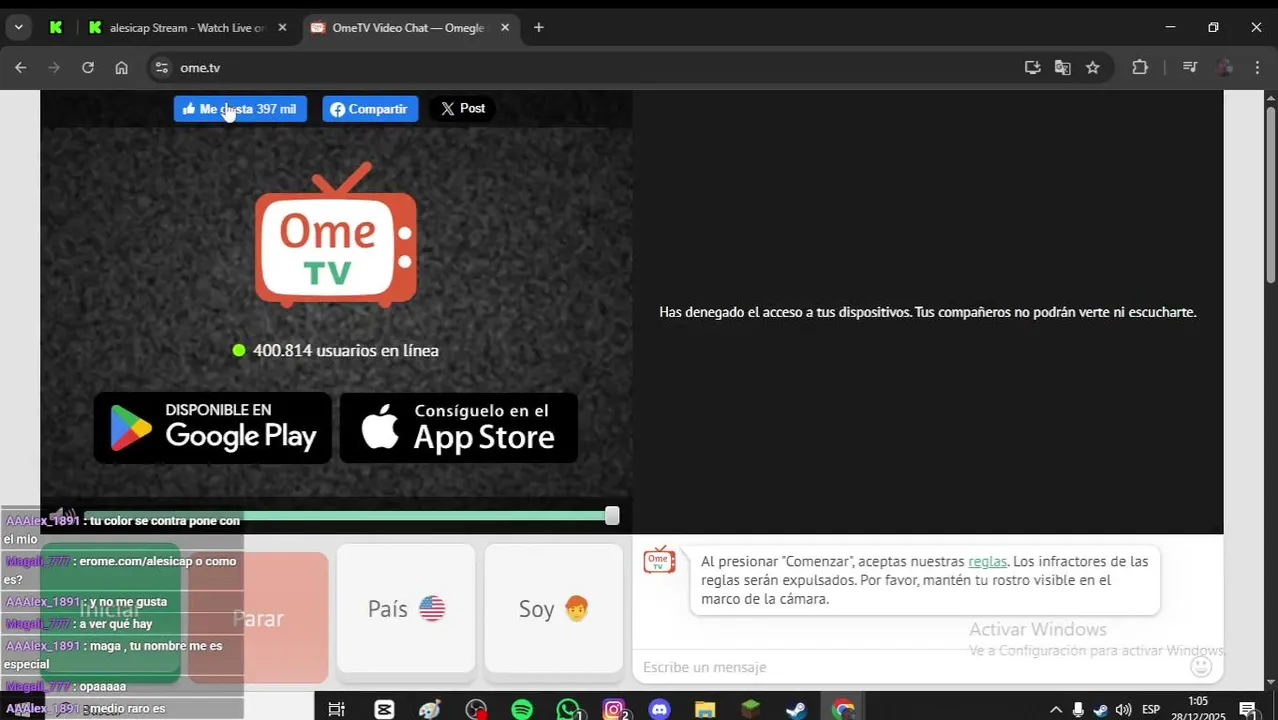Open the Chrome three-dot menu
Image resolution: width=1278 pixels, height=720 pixels.
[1257, 68]
